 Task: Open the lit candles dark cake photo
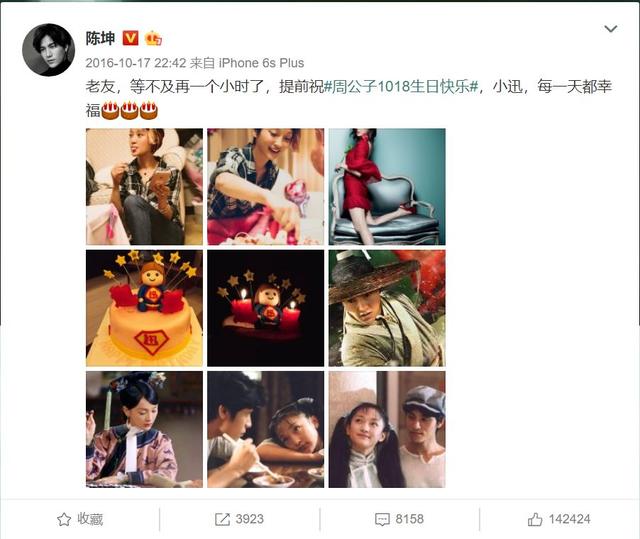click(x=266, y=308)
